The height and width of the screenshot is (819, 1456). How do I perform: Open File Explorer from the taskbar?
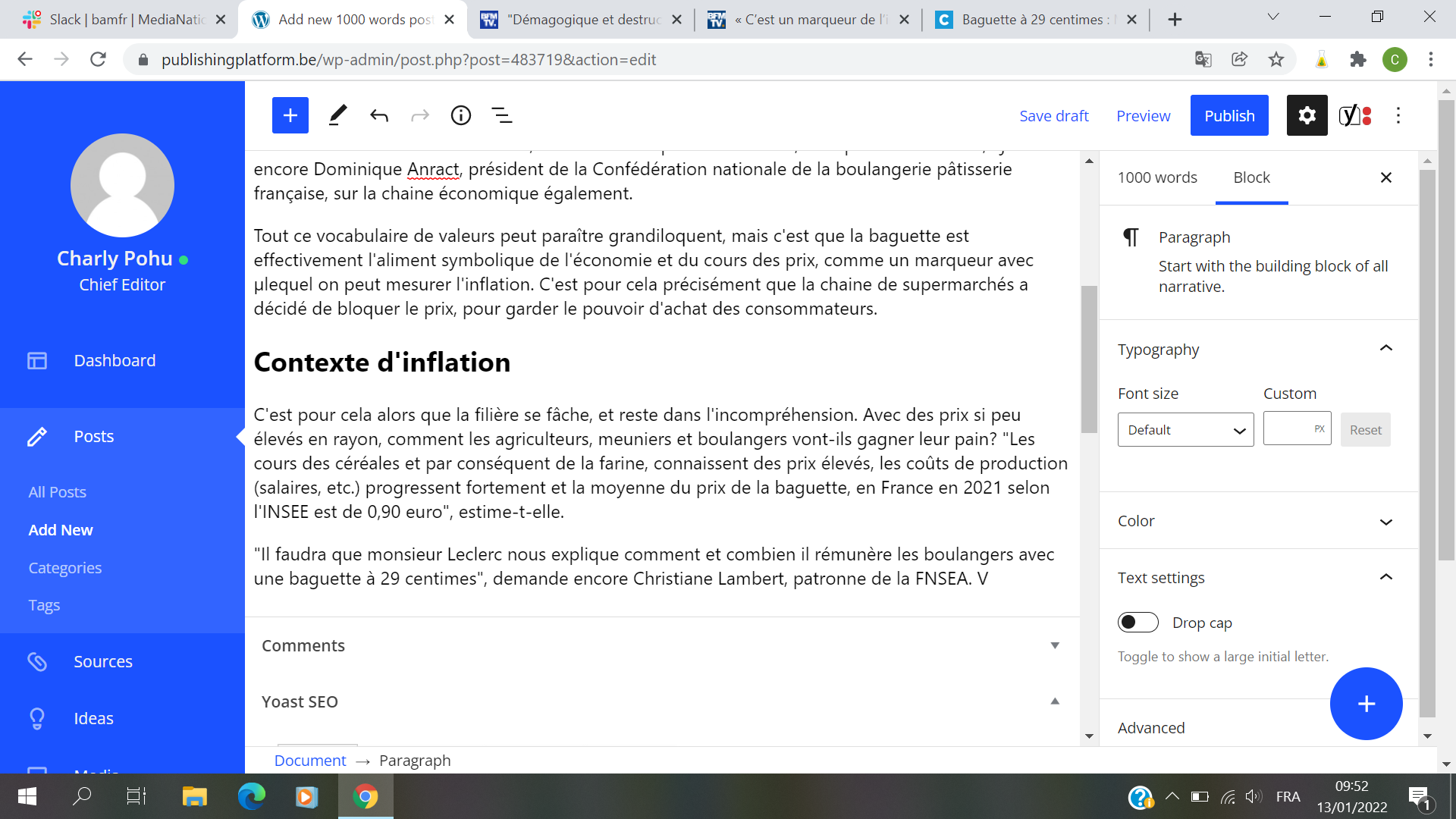(x=194, y=796)
